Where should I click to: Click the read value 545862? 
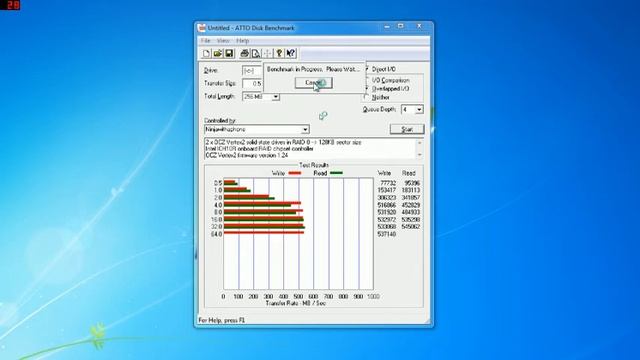411,227
